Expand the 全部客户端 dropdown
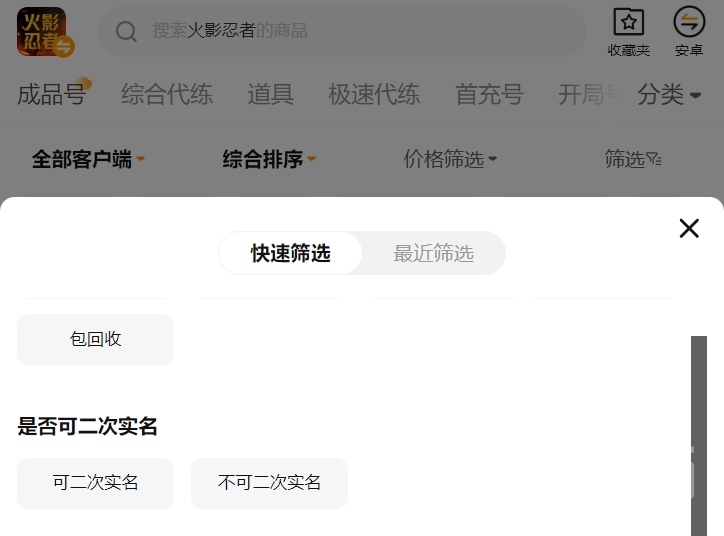724x536 pixels. point(88,159)
